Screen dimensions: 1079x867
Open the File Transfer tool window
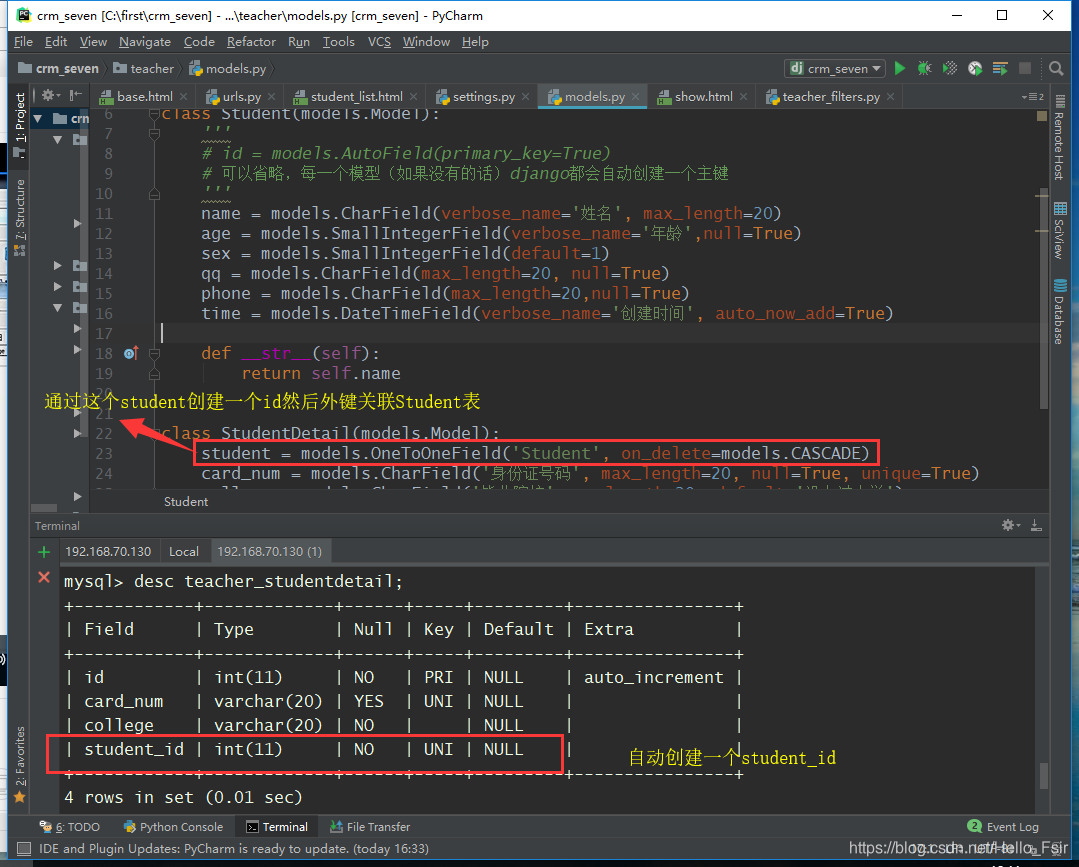(370, 827)
